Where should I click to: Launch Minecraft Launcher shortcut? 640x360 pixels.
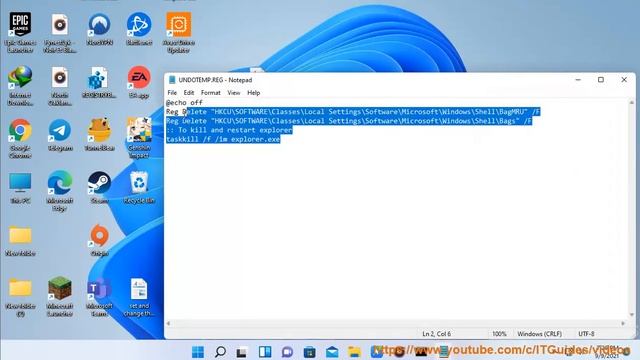coord(60,297)
